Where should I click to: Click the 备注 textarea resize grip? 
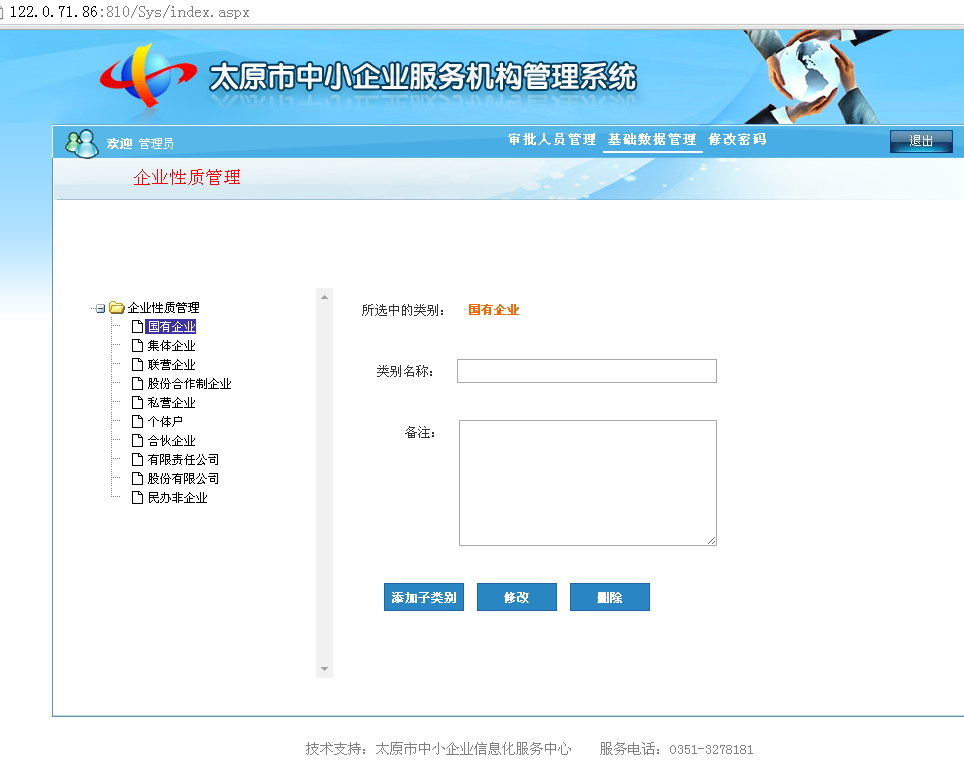pyautogui.click(x=711, y=540)
